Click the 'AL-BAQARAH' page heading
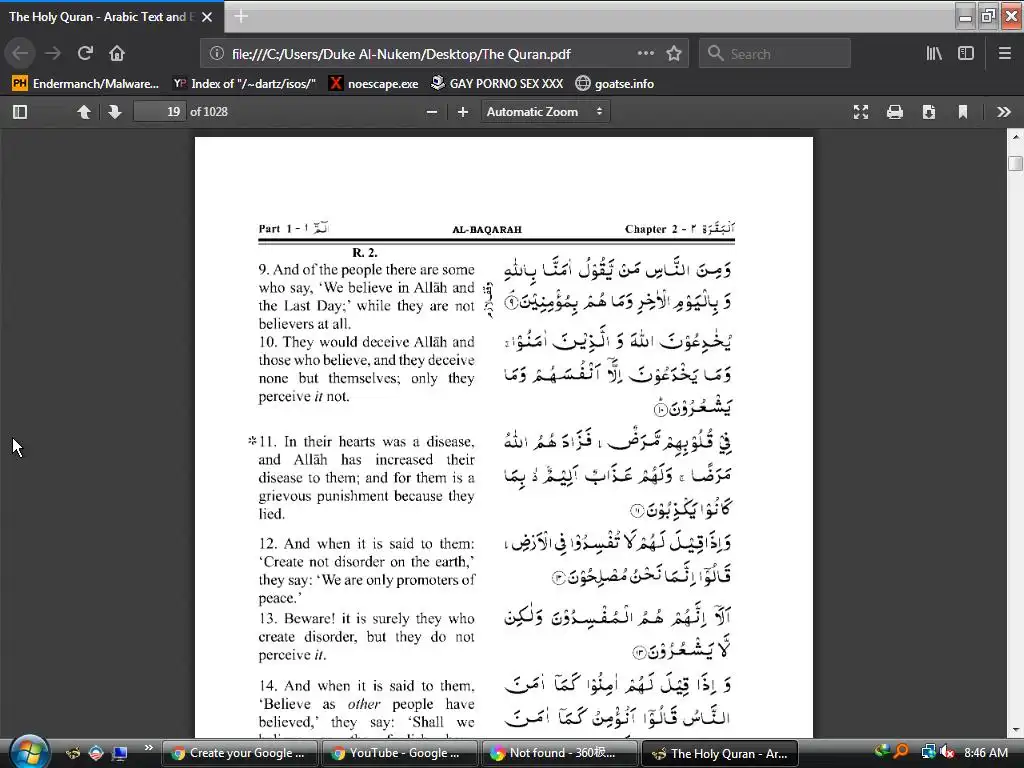The height and width of the screenshot is (768, 1024). tap(487, 230)
